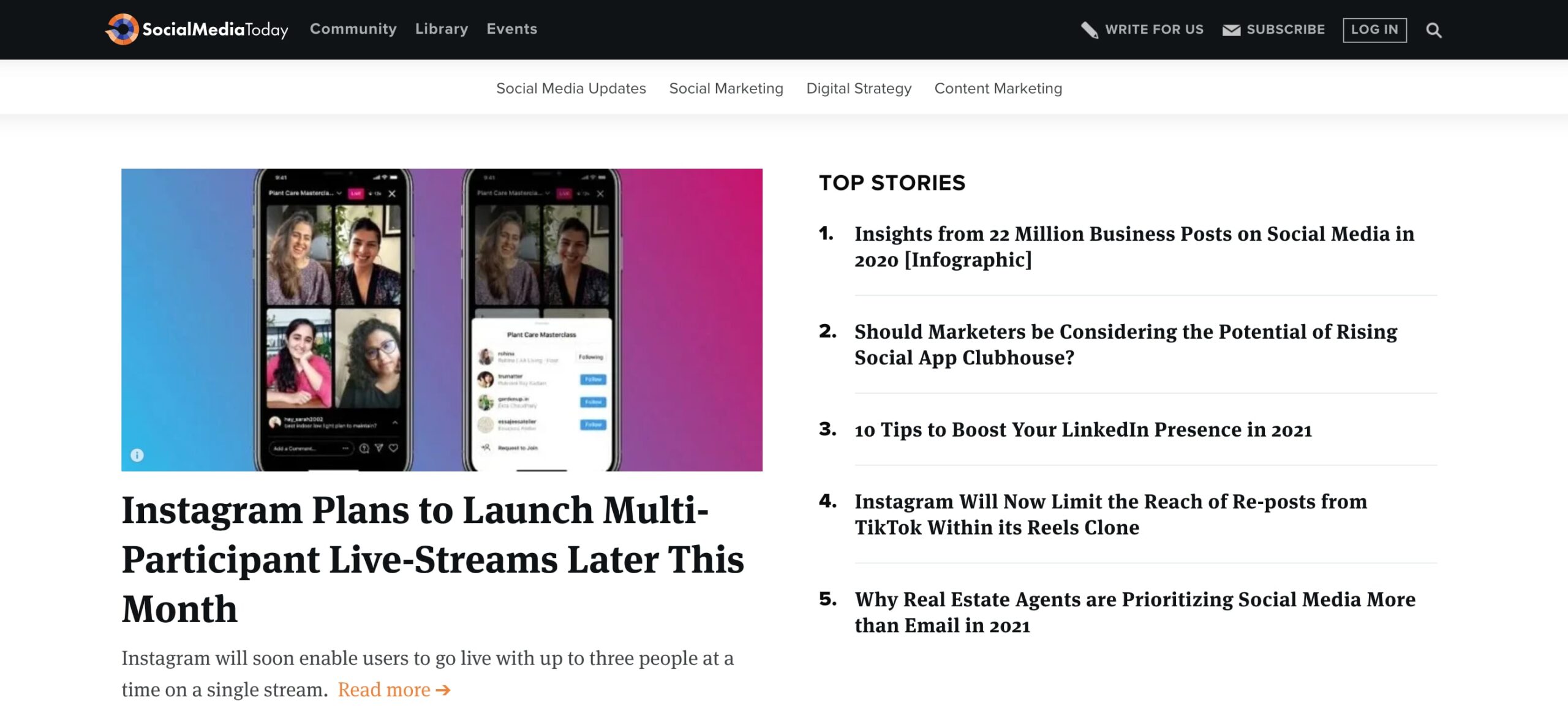Click the WRITE FOR US link
The height and width of the screenshot is (711, 1568).
click(1154, 29)
